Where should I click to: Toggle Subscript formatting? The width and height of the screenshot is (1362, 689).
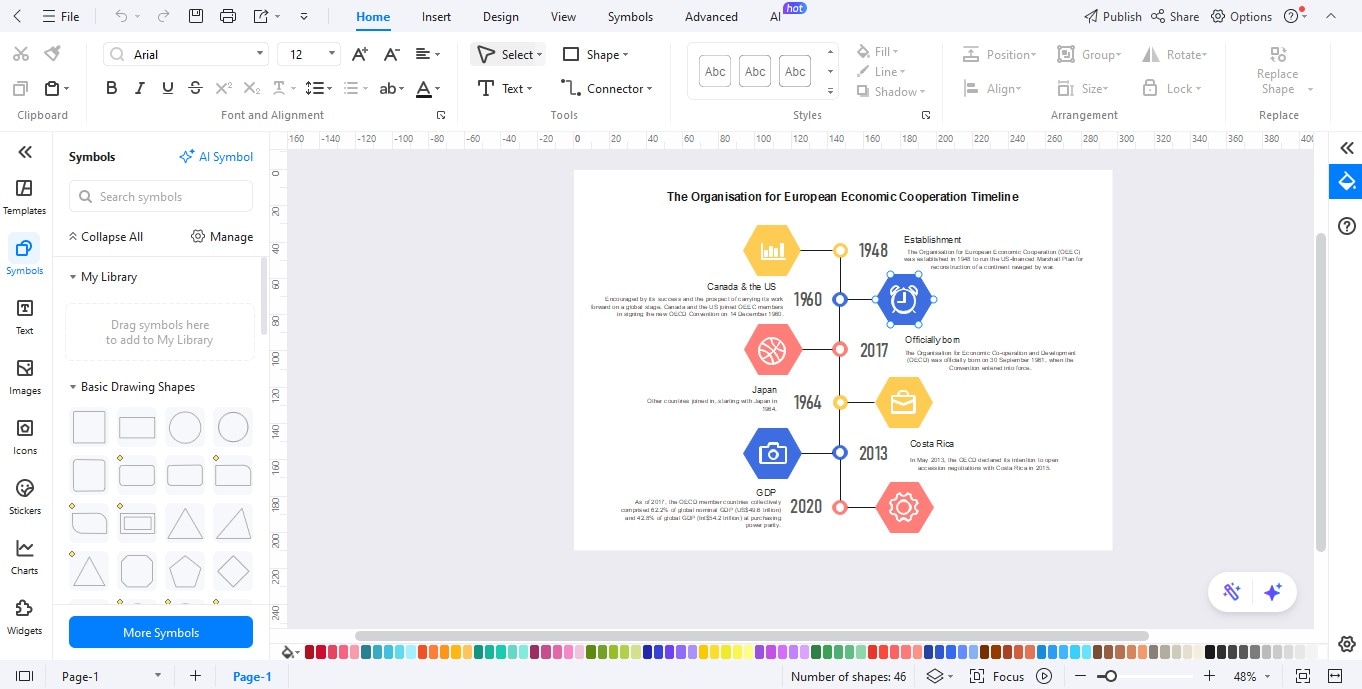252,88
